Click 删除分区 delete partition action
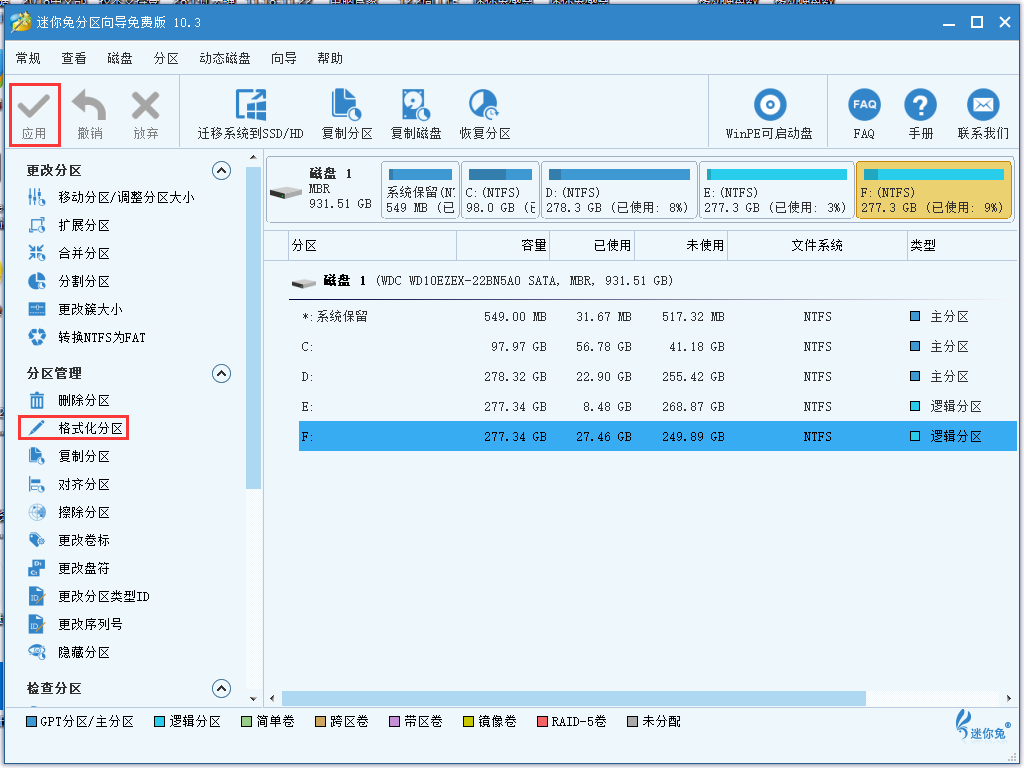The height and width of the screenshot is (768, 1024). click(69, 400)
